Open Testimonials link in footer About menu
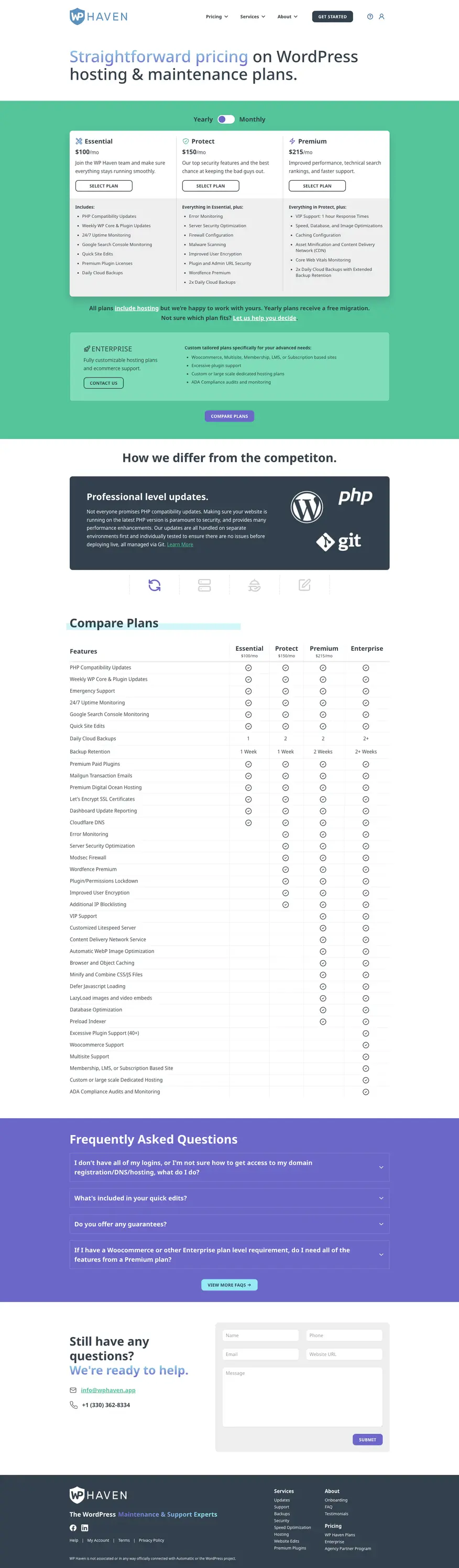Screen dimensions: 459x1568 point(336,1514)
